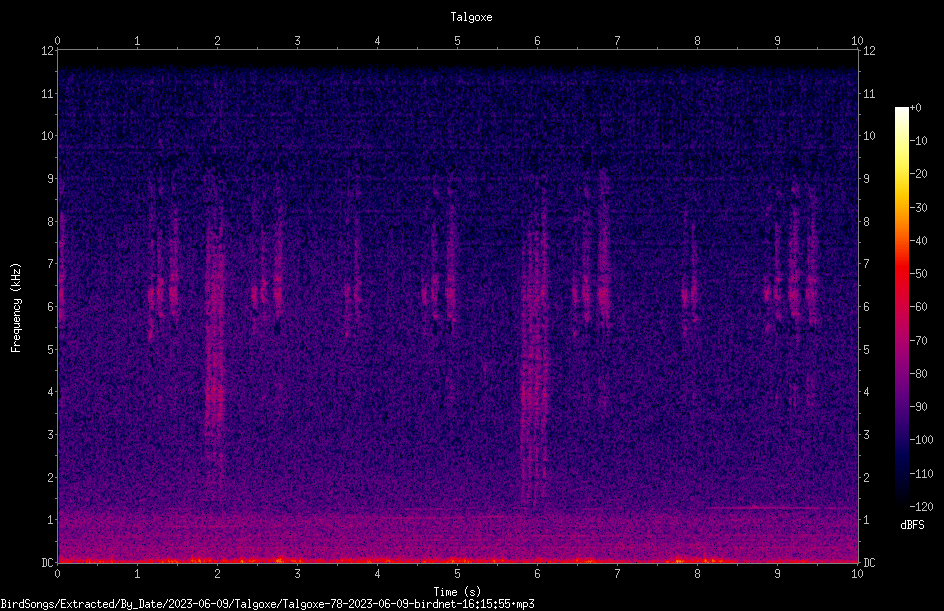This screenshot has height=611, width=944.
Task: Click the "-120" color bar value
Action: pos(921,507)
